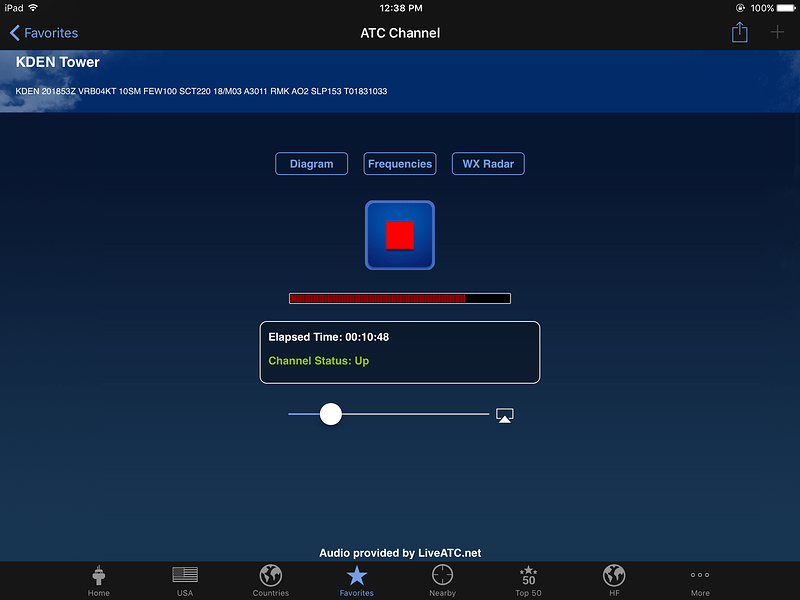Stop the audio stream playback

(399, 235)
